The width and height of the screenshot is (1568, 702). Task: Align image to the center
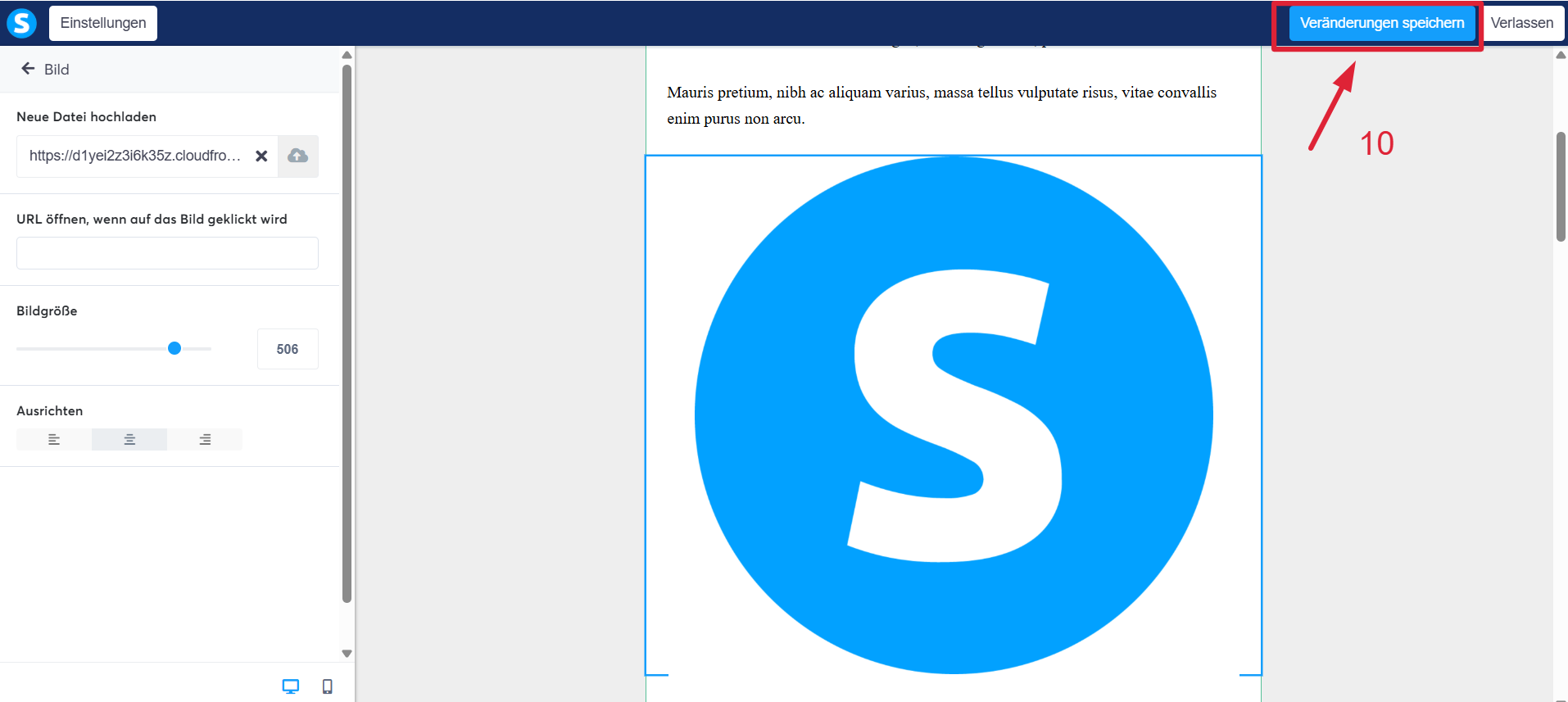(x=129, y=440)
